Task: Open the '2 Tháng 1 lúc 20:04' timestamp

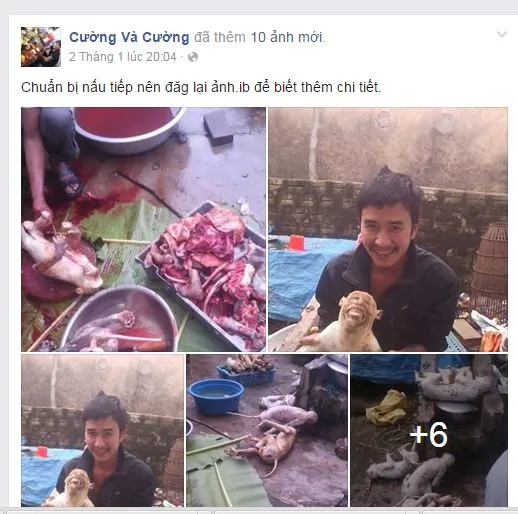Action: (x=123, y=57)
